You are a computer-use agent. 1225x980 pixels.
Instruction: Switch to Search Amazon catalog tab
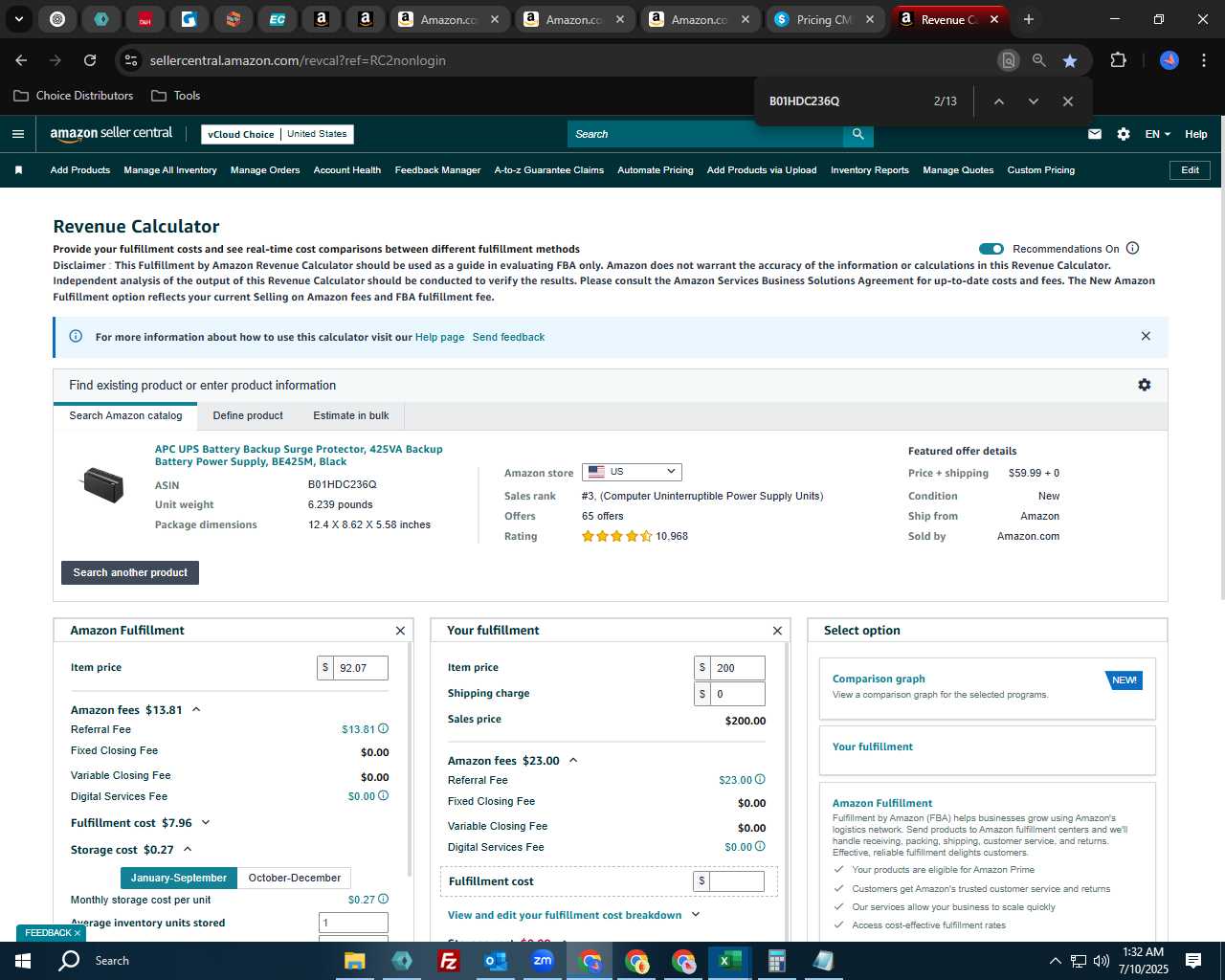[x=125, y=415]
